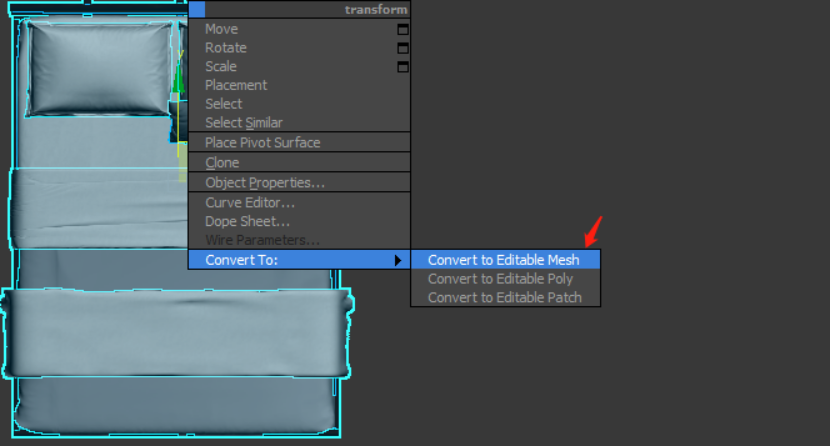
Task: Open Object Properties dialog
Action: point(299,183)
